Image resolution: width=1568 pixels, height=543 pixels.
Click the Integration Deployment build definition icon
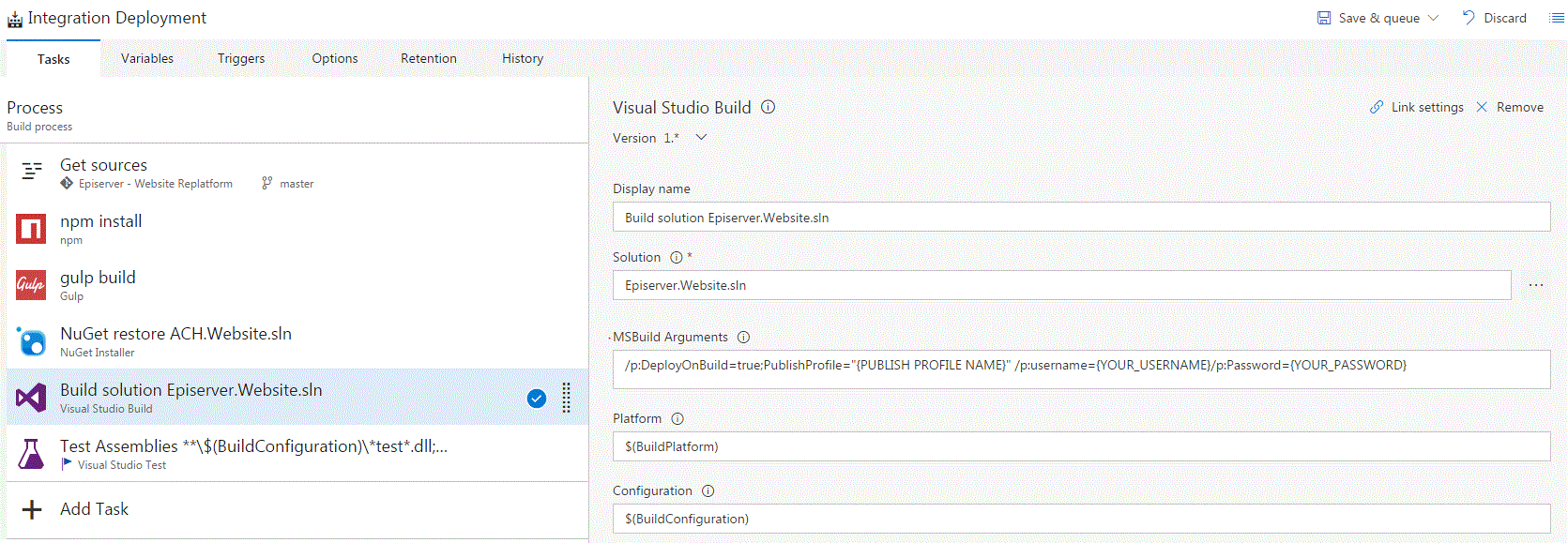click(15, 19)
